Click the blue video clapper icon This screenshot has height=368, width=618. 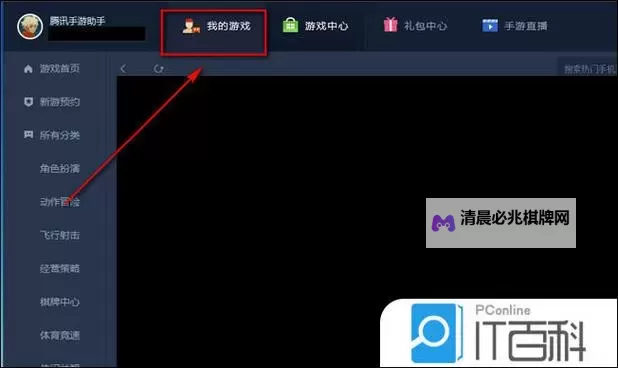point(490,26)
